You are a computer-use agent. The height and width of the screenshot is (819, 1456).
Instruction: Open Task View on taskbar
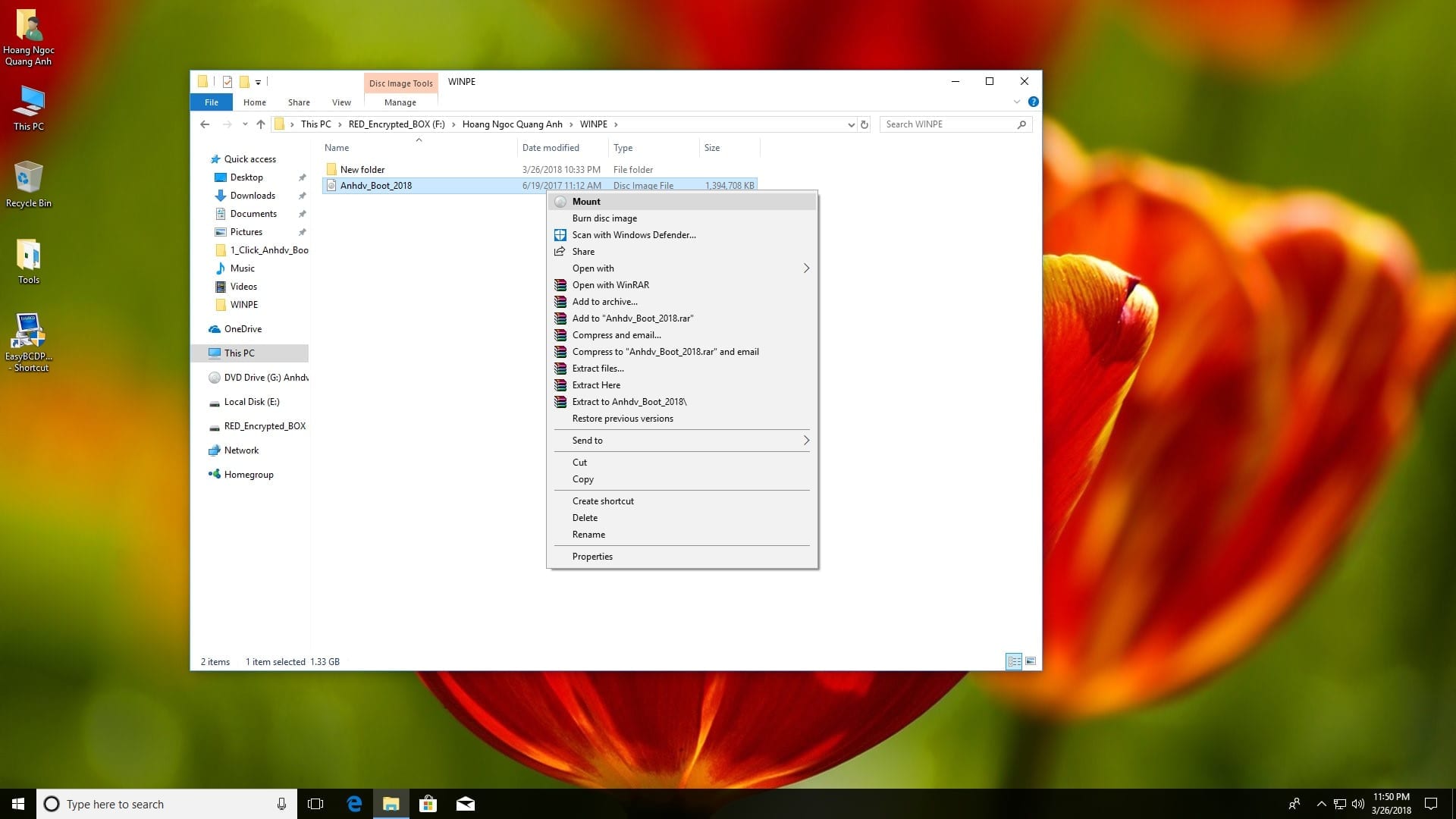pos(315,804)
